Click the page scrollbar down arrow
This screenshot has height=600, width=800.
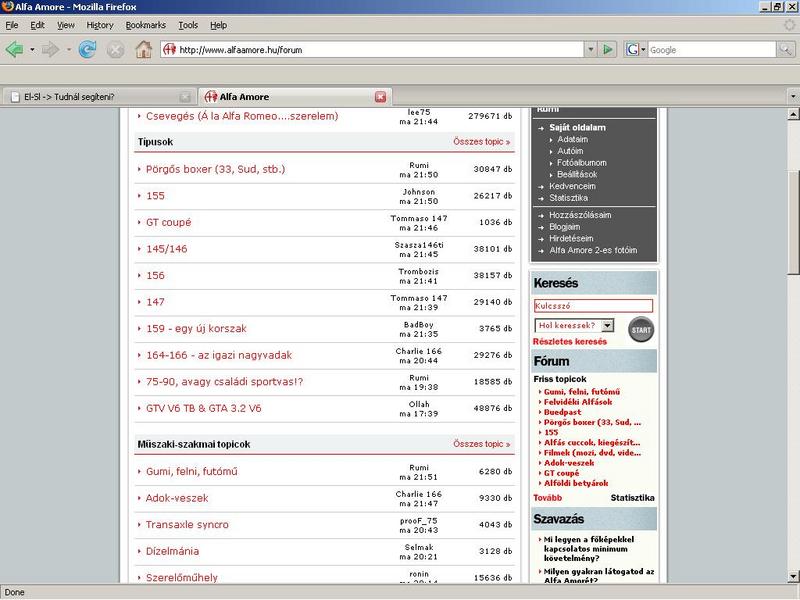[793, 577]
